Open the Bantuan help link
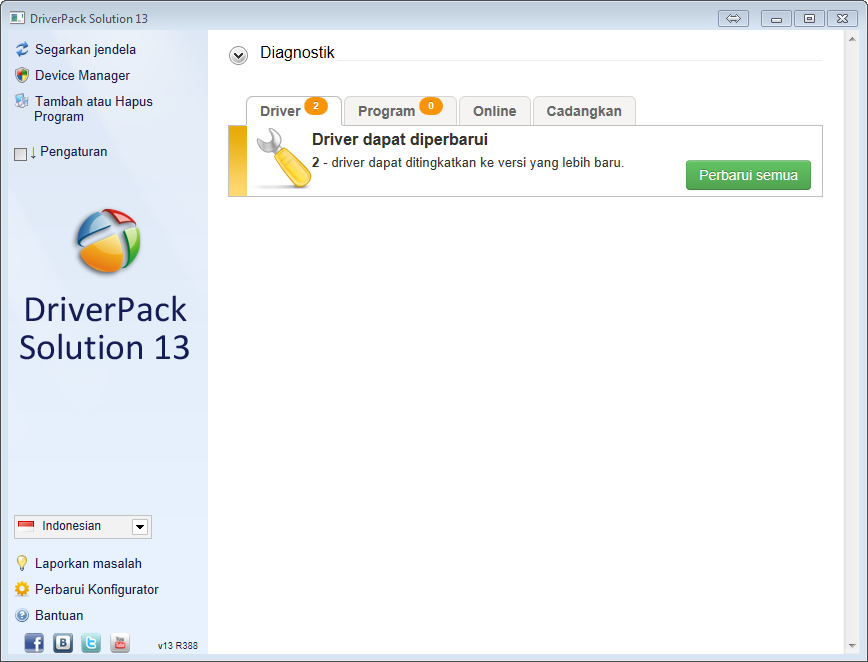This screenshot has height=662, width=868. tap(59, 616)
